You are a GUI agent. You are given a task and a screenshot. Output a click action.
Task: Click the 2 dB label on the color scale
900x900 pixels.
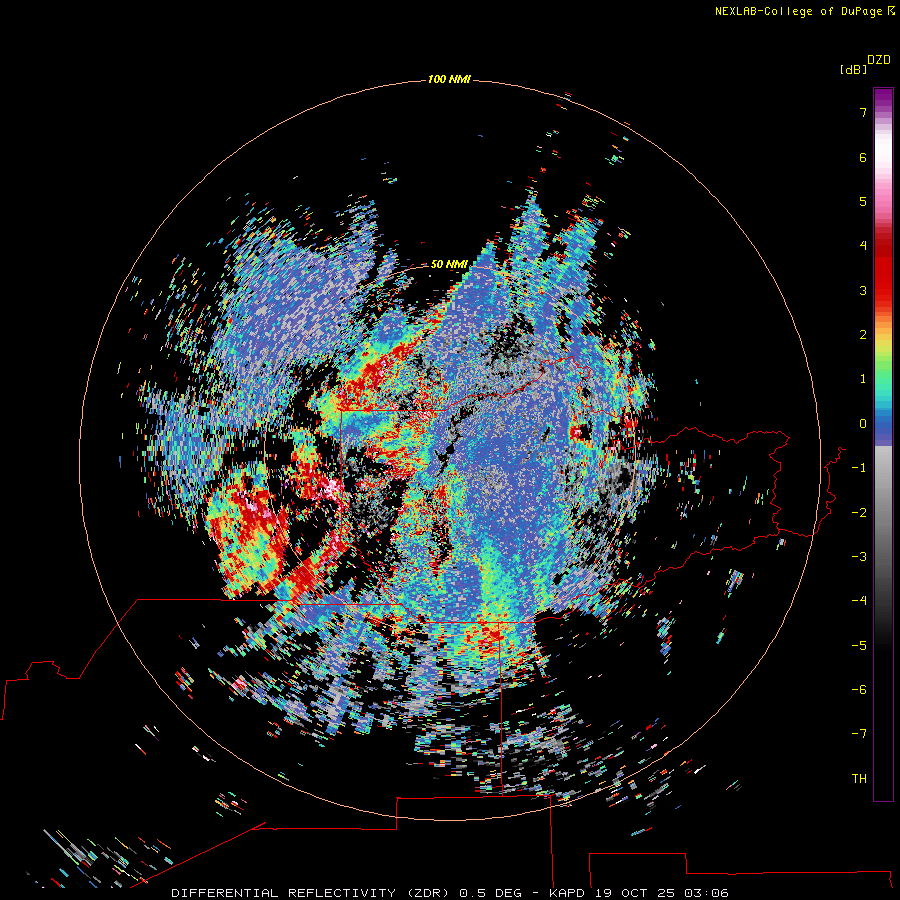[863, 335]
